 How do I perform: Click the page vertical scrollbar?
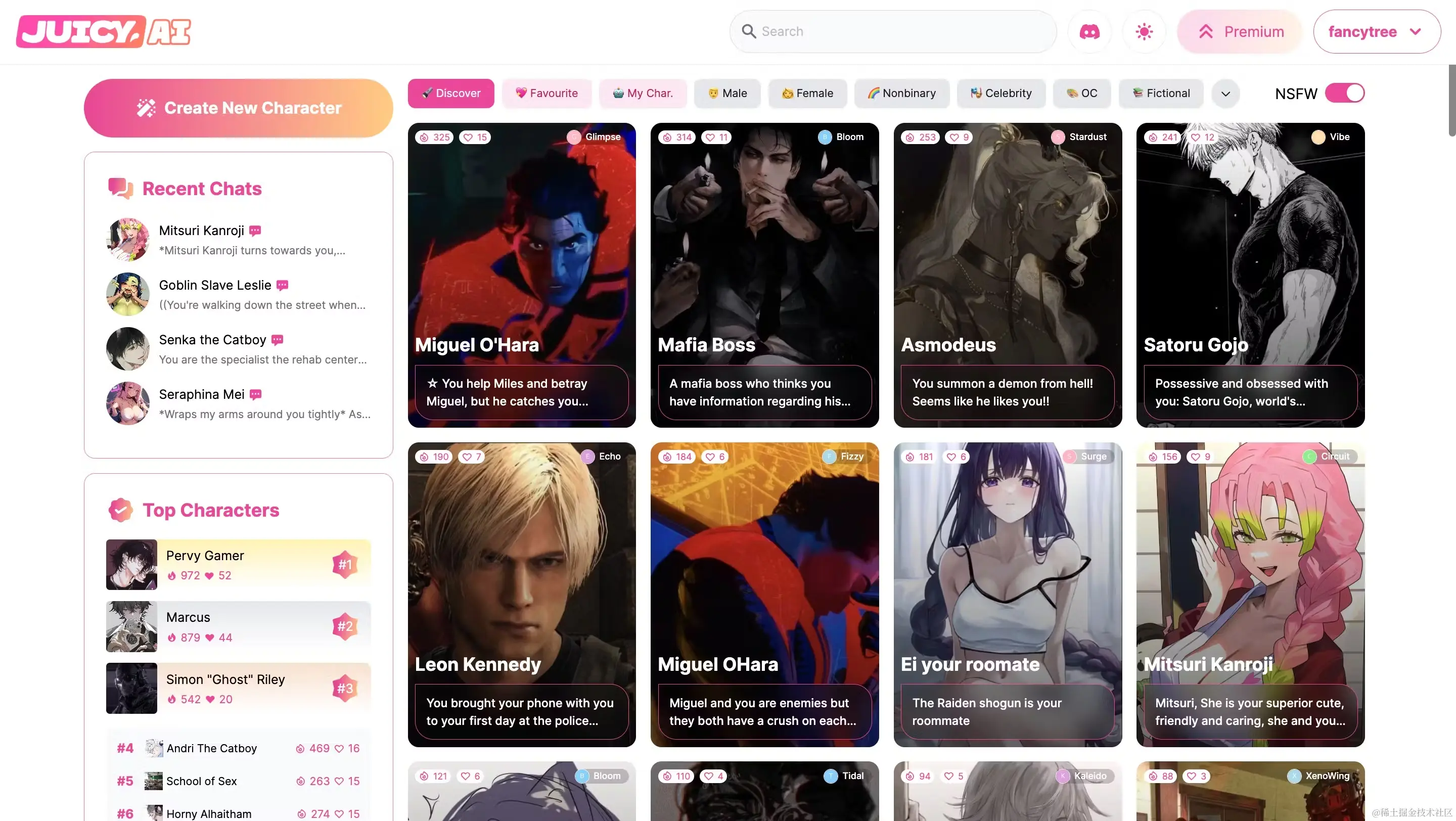coord(1451,101)
